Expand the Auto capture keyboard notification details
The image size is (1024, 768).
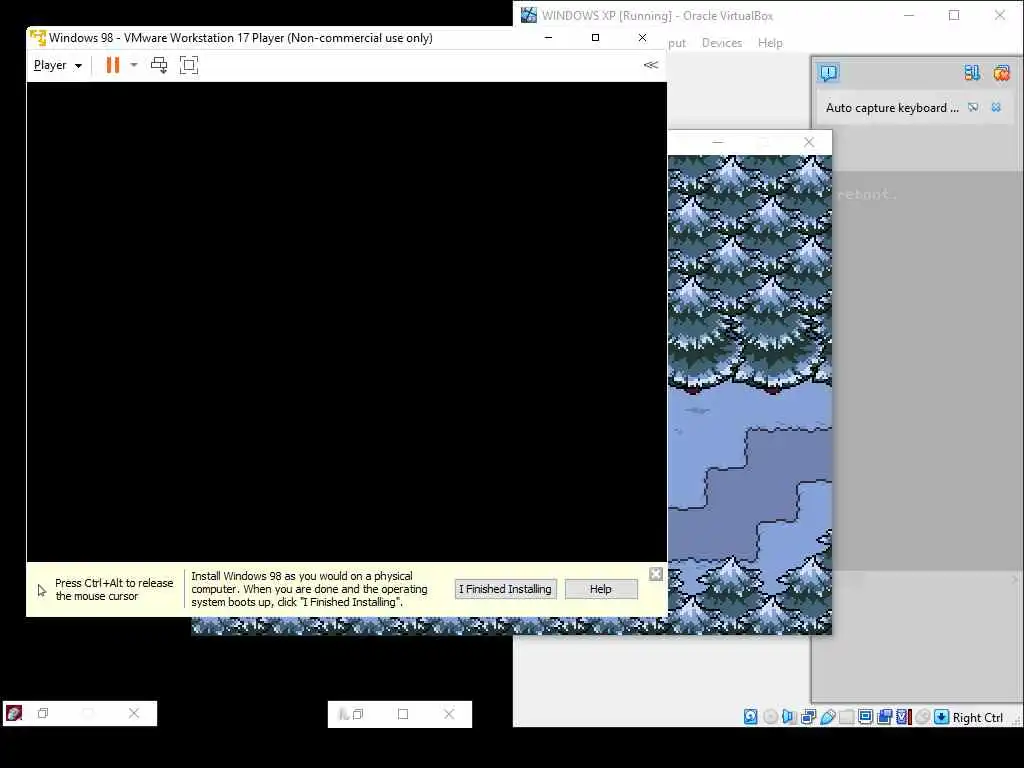(973, 107)
